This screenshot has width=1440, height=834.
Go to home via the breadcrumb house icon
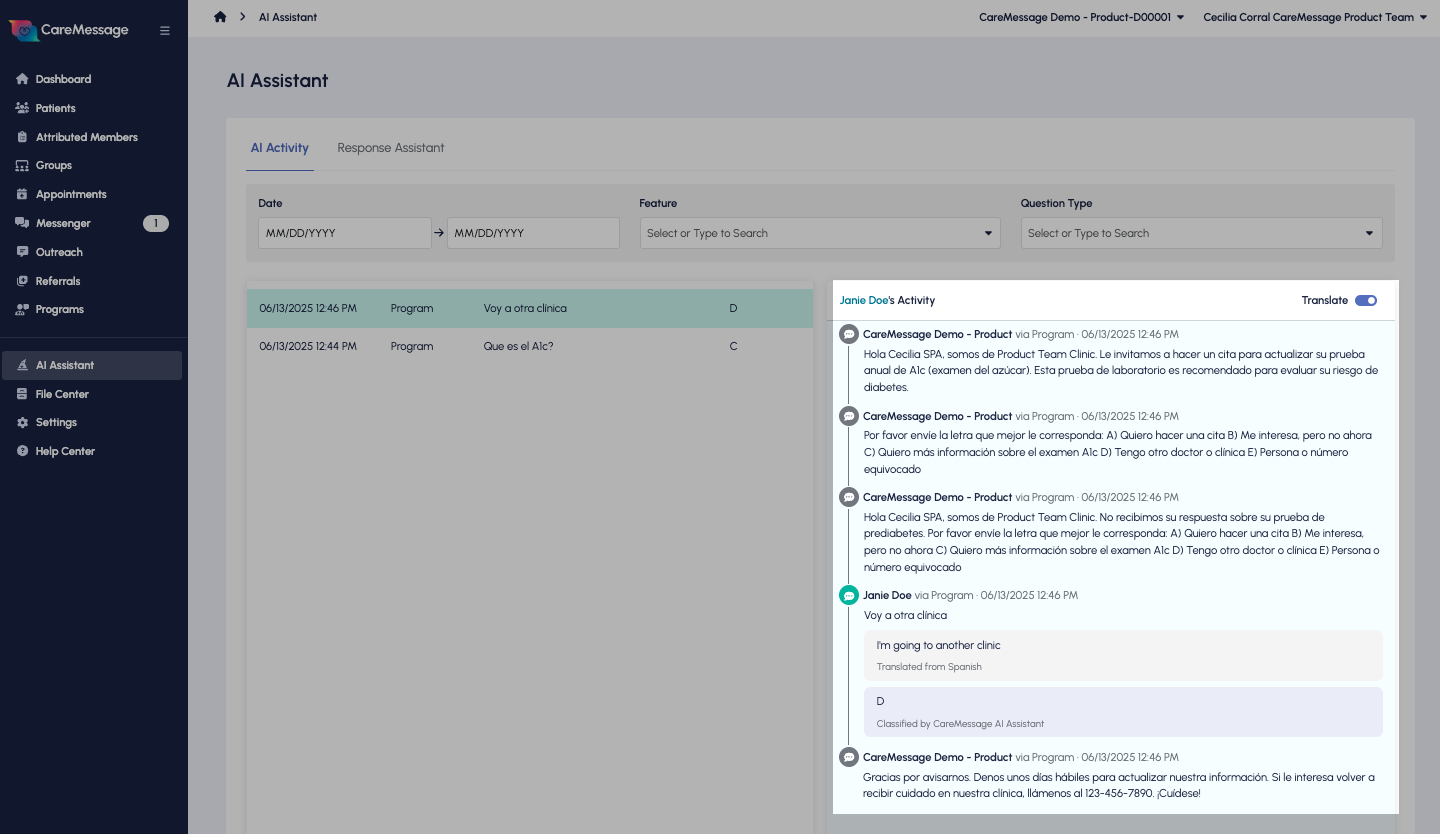(x=220, y=17)
